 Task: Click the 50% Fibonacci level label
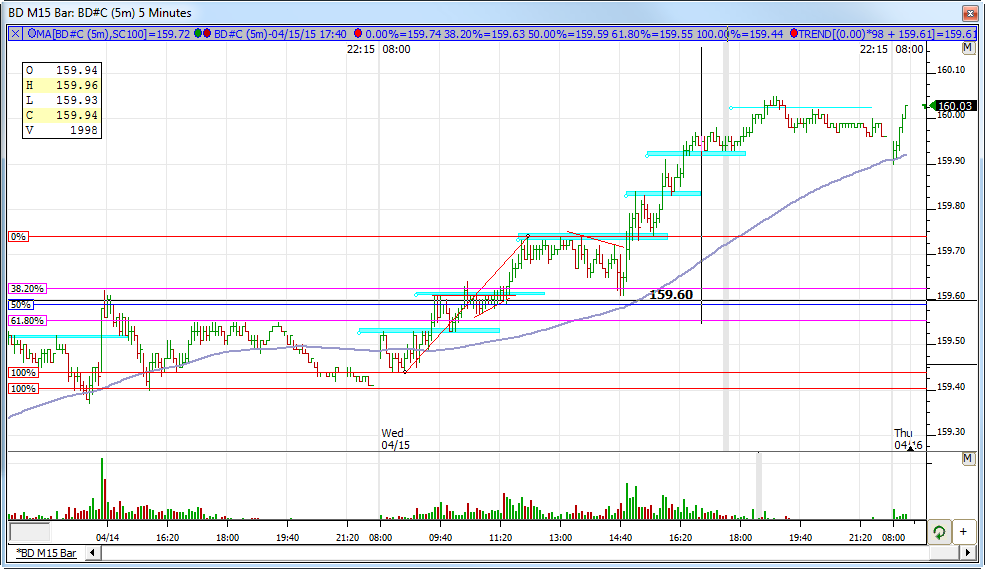(21, 305)
